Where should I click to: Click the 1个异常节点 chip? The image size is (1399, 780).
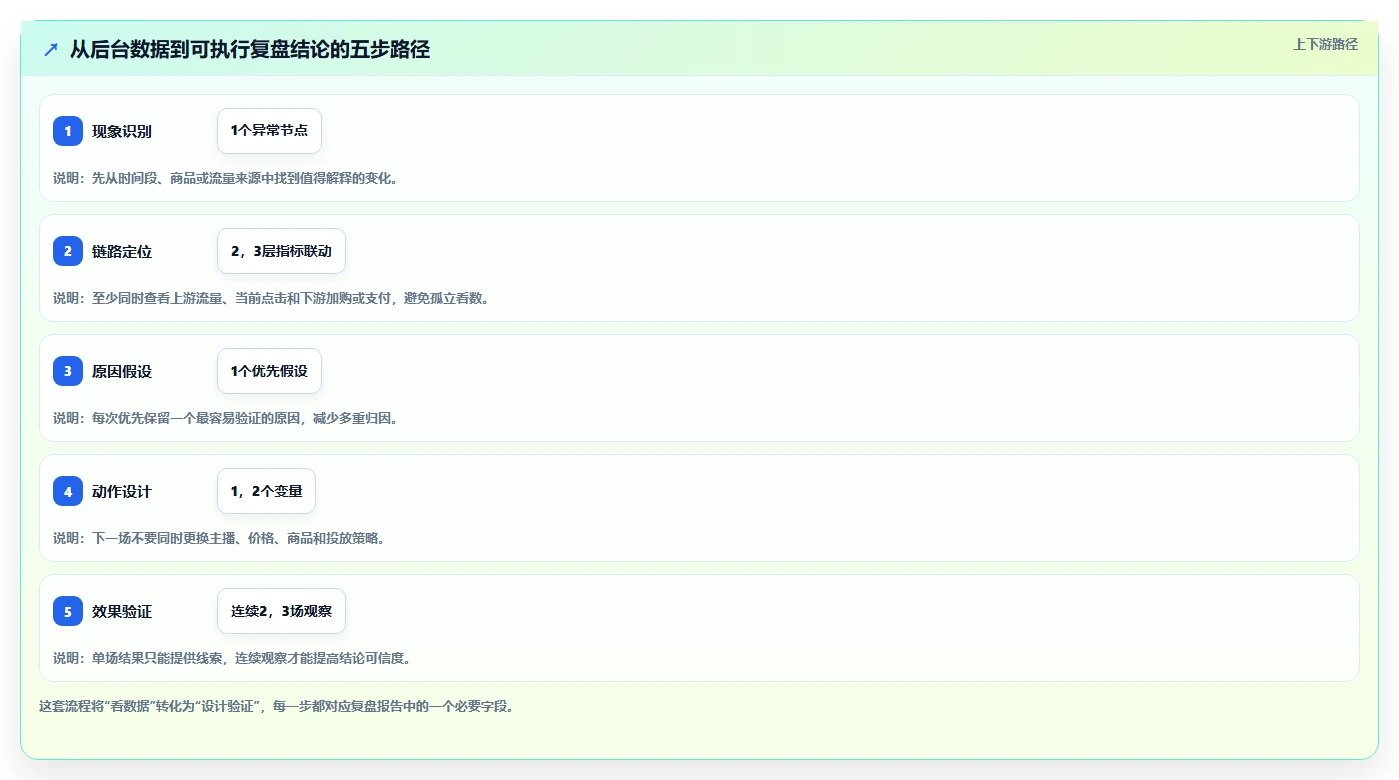(x=269, y=131)
